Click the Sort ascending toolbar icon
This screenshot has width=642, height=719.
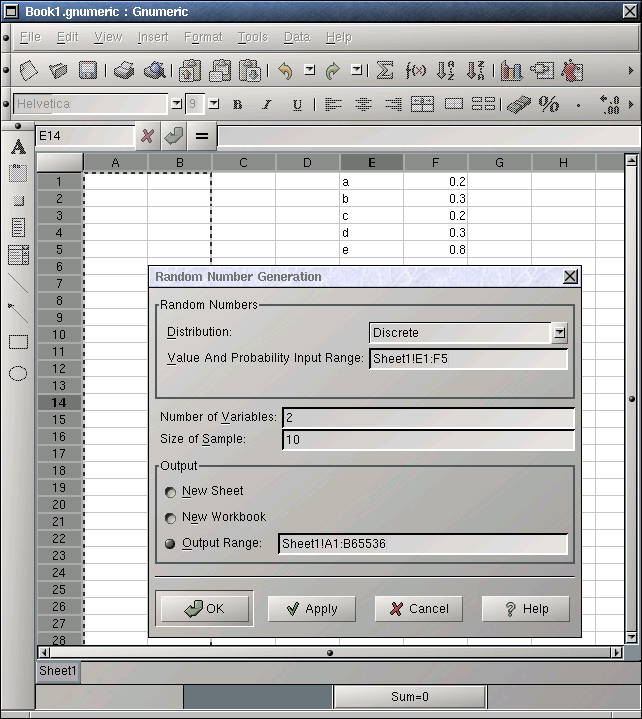click(x=446, y=71)
